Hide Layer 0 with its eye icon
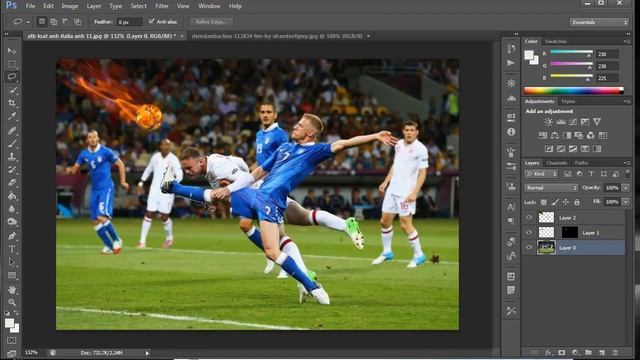This screenshot has width=640, height=360. click(529, 247)
